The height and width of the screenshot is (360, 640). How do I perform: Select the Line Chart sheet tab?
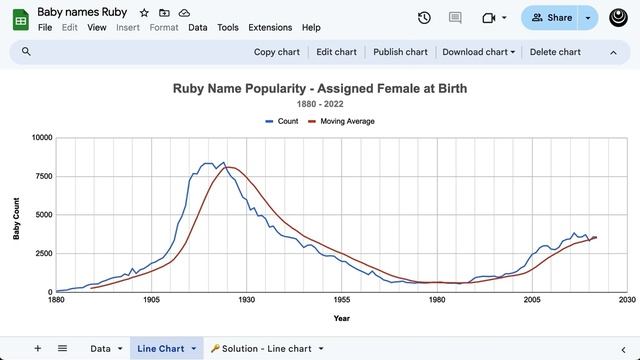point(160,349)
